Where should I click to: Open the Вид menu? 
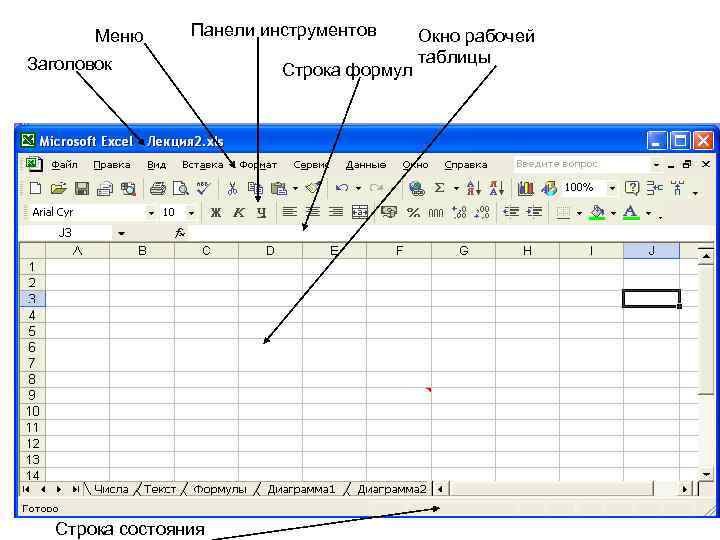pyautogui.click(x=156, y=164)
